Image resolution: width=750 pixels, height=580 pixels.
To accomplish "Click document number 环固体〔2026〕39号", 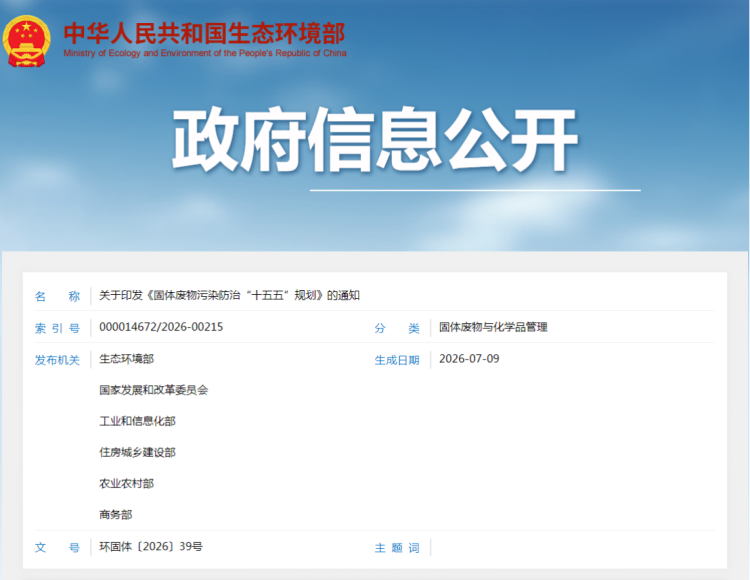I will [x=151, y=547].
